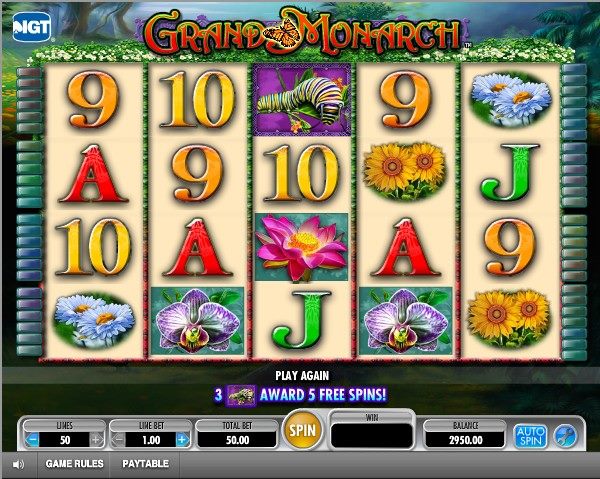Image resolution: width=600 pixels, height=479 pixels.
Task: Click the caterpillar icon in free spins banner
Action: (240, 395)
